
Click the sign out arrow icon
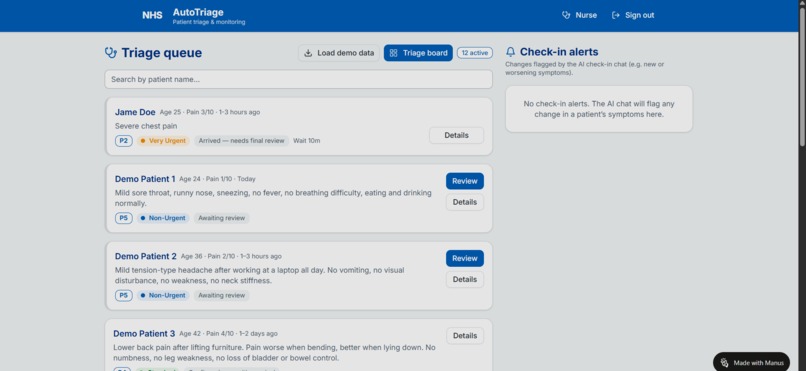tap(616, 15)
